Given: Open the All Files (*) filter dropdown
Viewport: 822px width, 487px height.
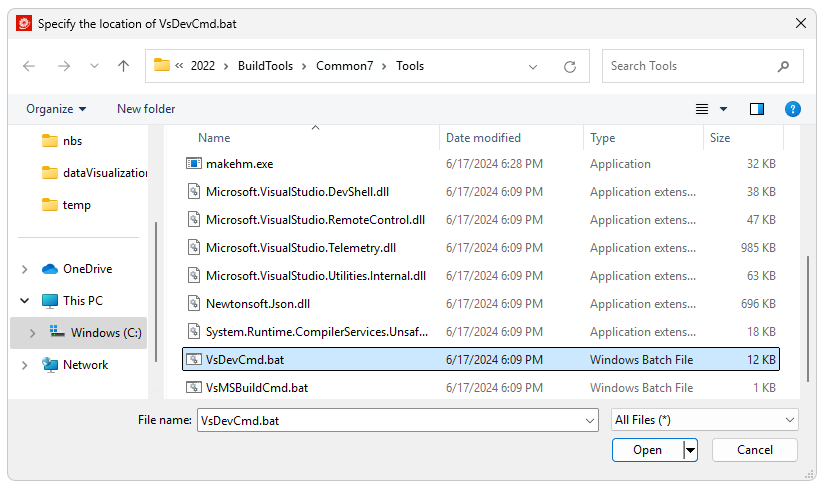Looking at the screenshot, I should 705,420.
